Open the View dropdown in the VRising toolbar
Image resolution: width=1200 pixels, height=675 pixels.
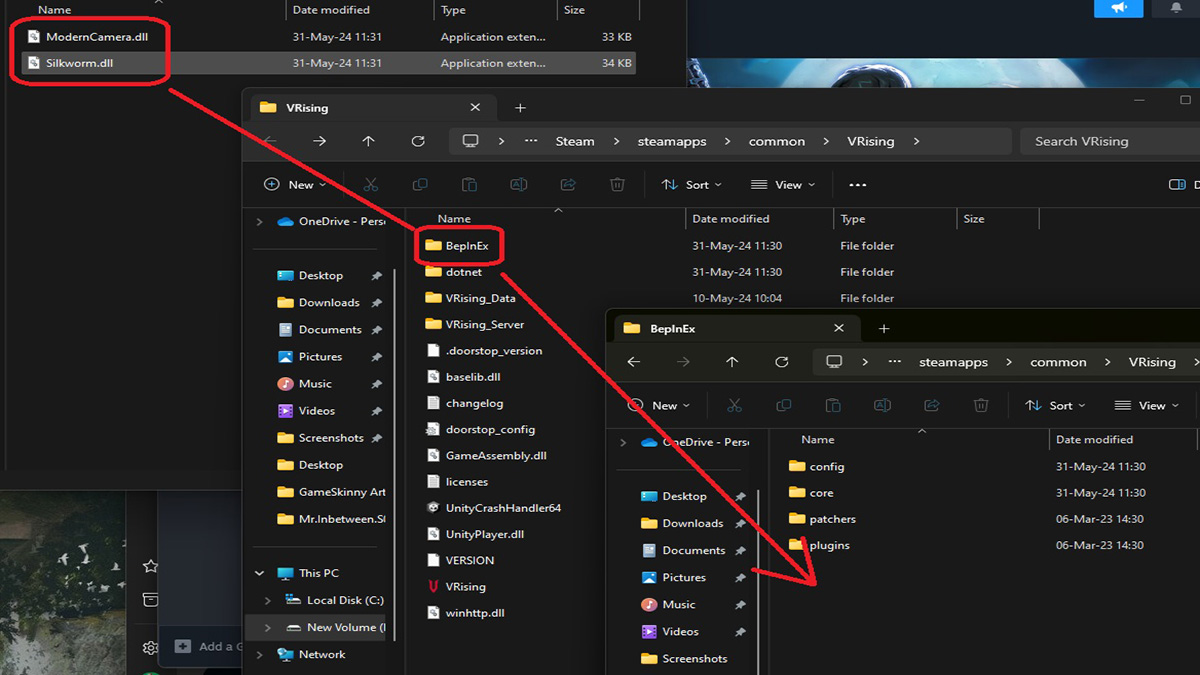point(783,184)
